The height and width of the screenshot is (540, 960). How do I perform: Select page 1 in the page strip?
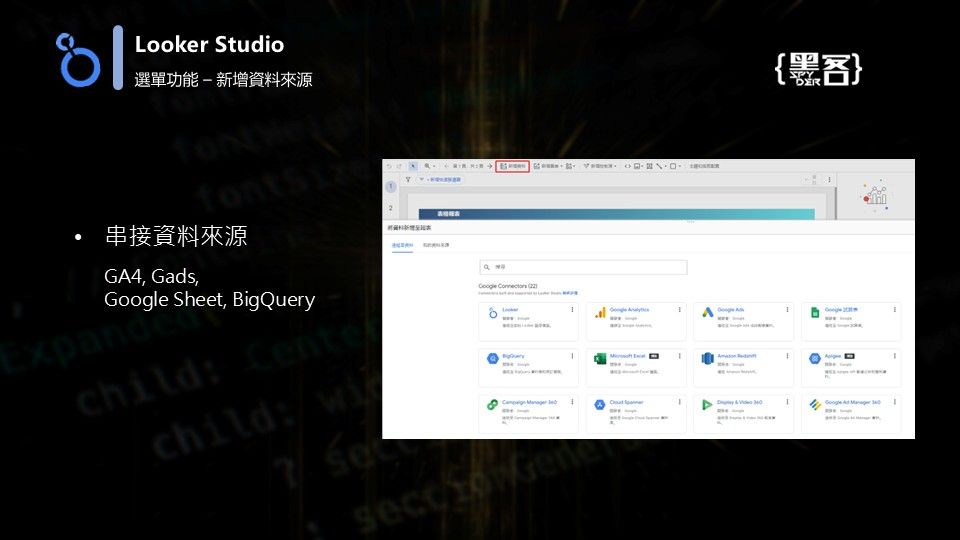[x=391, y=186]
